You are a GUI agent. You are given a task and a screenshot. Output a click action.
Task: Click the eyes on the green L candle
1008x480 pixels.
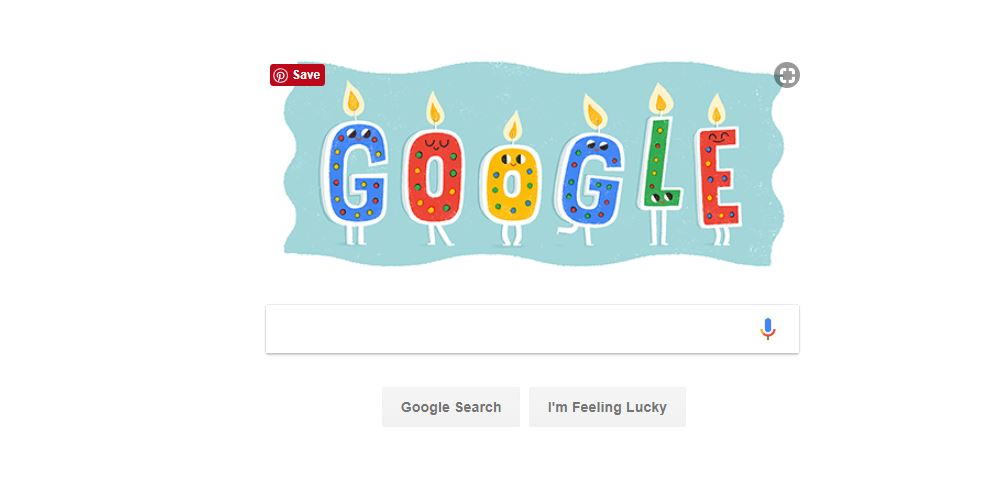[x=662, y=197]
